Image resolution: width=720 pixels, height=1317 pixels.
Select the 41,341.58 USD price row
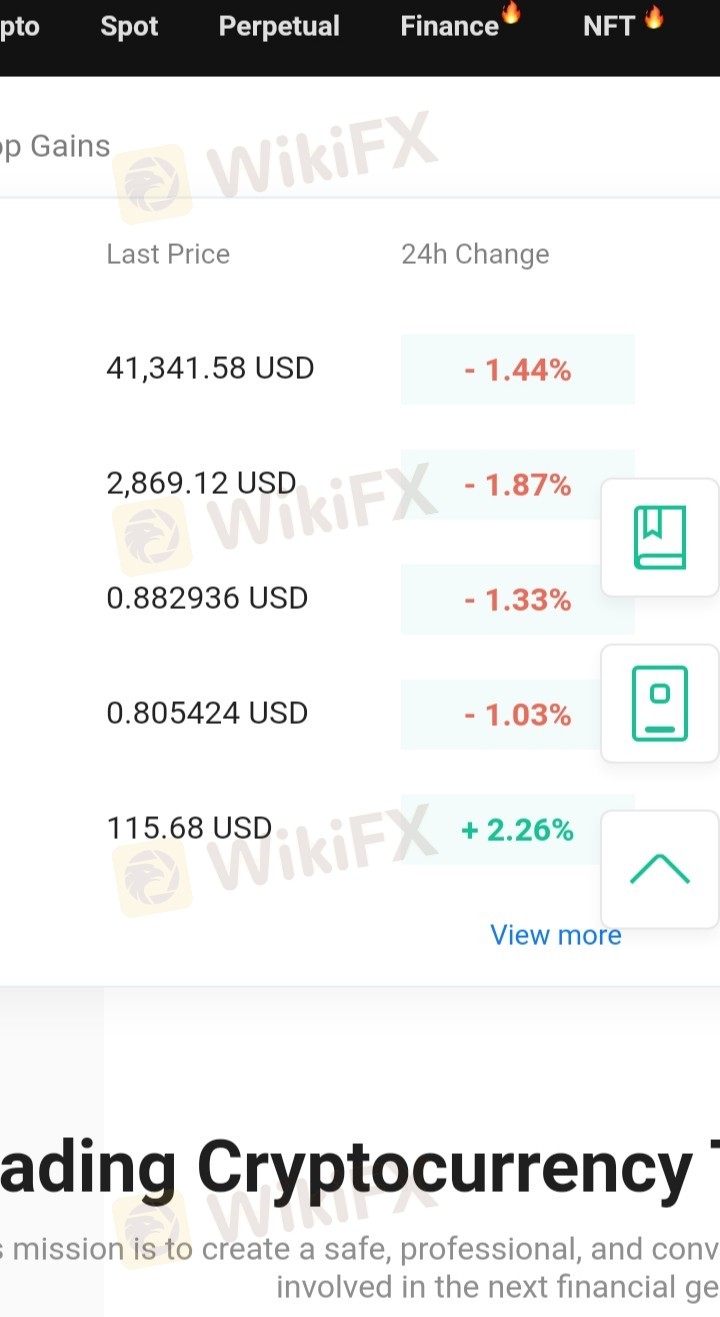[x=210, y=369]
